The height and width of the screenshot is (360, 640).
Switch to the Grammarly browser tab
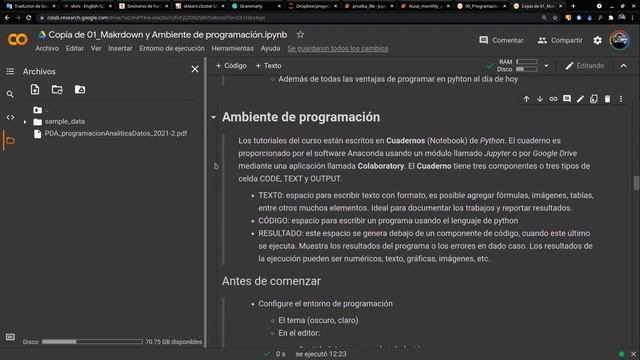click(256, 6)
